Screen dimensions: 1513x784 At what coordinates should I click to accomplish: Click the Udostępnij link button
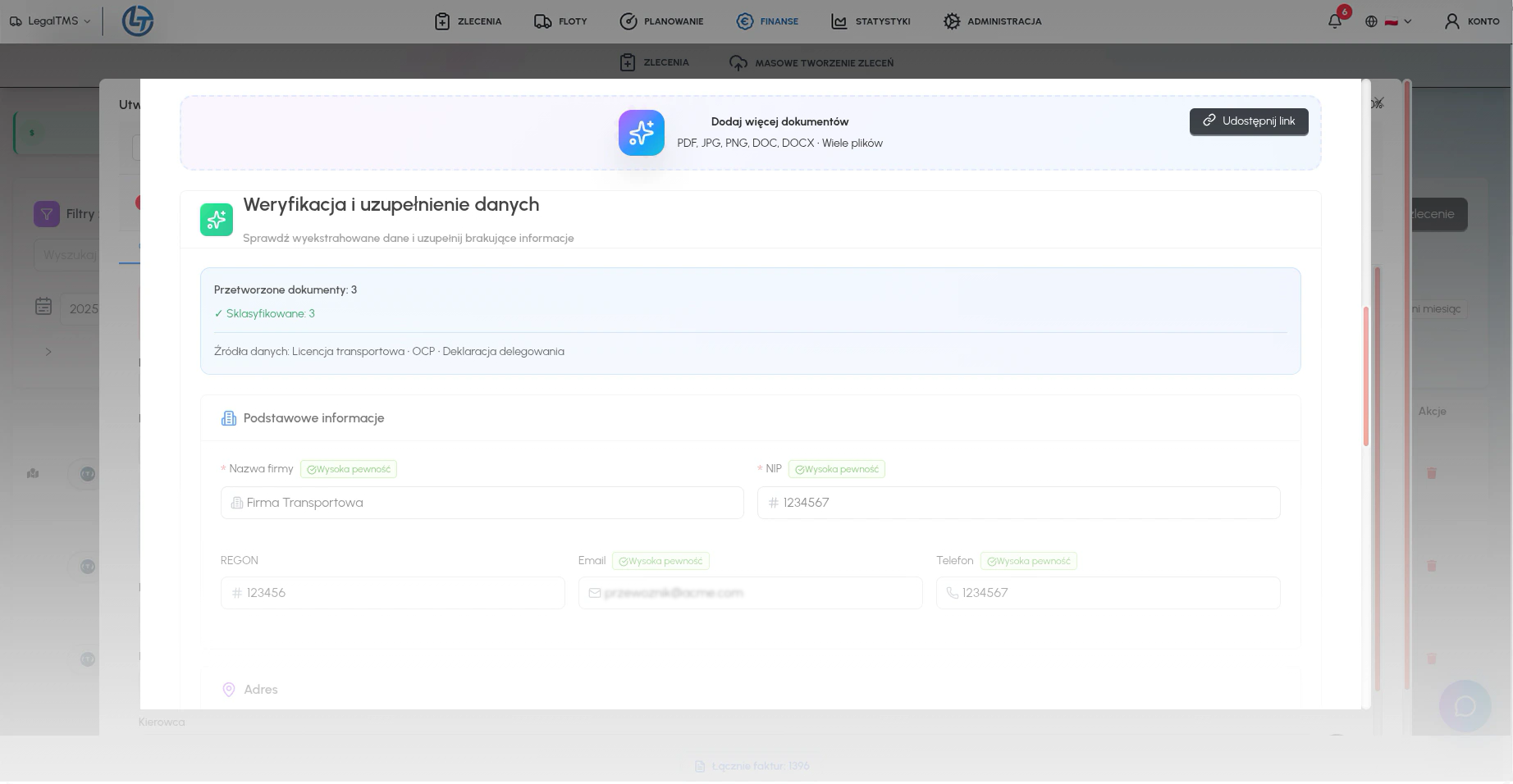(1248, 121)
